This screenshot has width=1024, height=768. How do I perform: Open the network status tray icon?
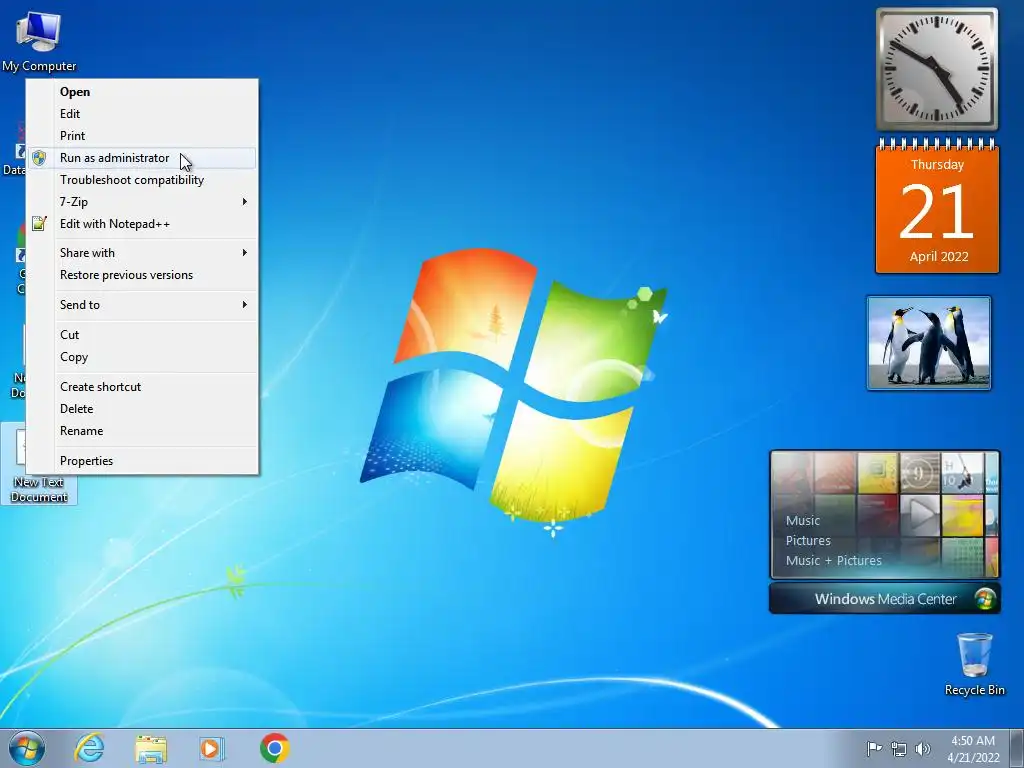[899, 749]
